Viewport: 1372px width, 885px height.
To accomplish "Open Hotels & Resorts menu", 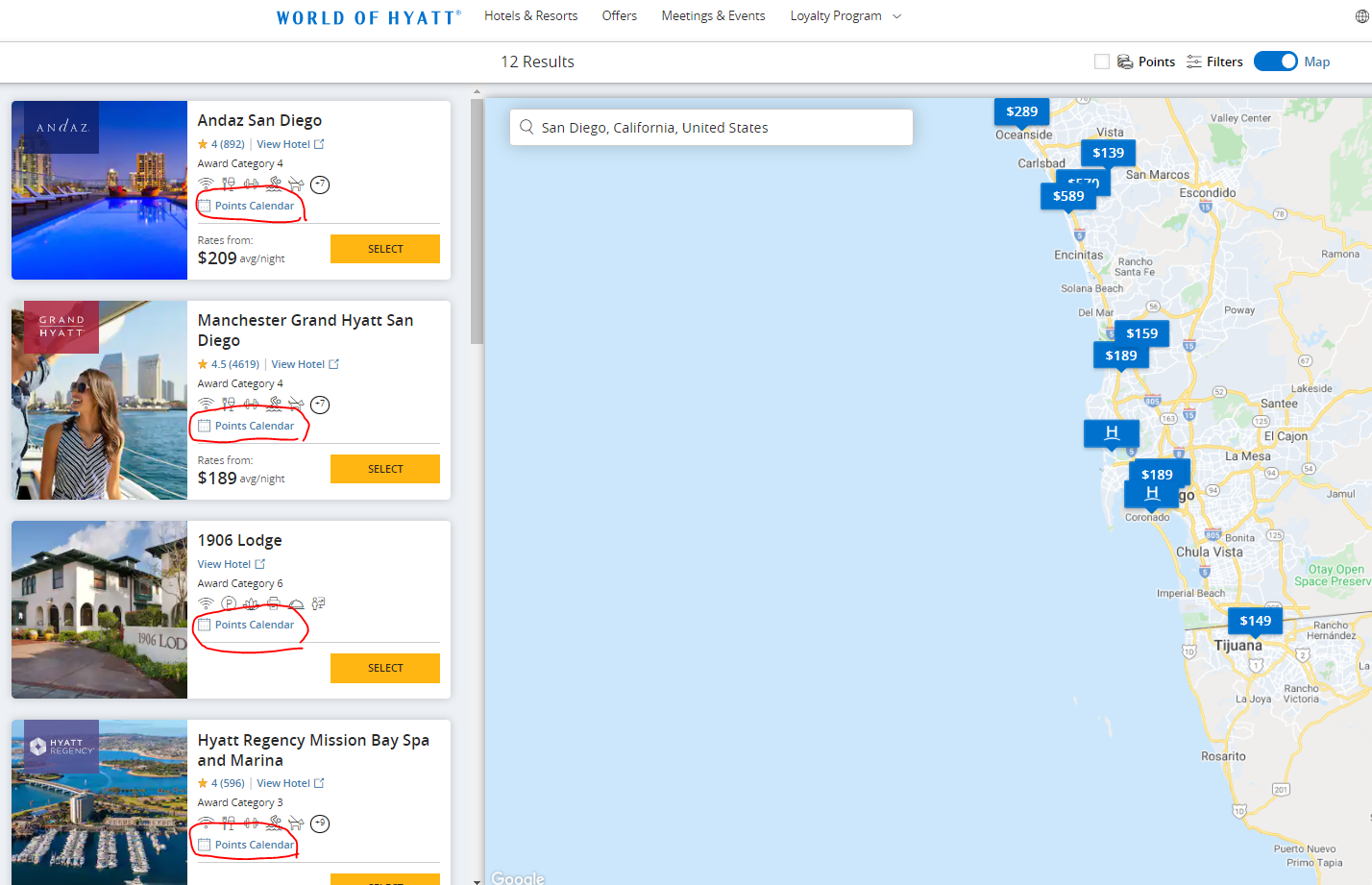I will (531, 16).
